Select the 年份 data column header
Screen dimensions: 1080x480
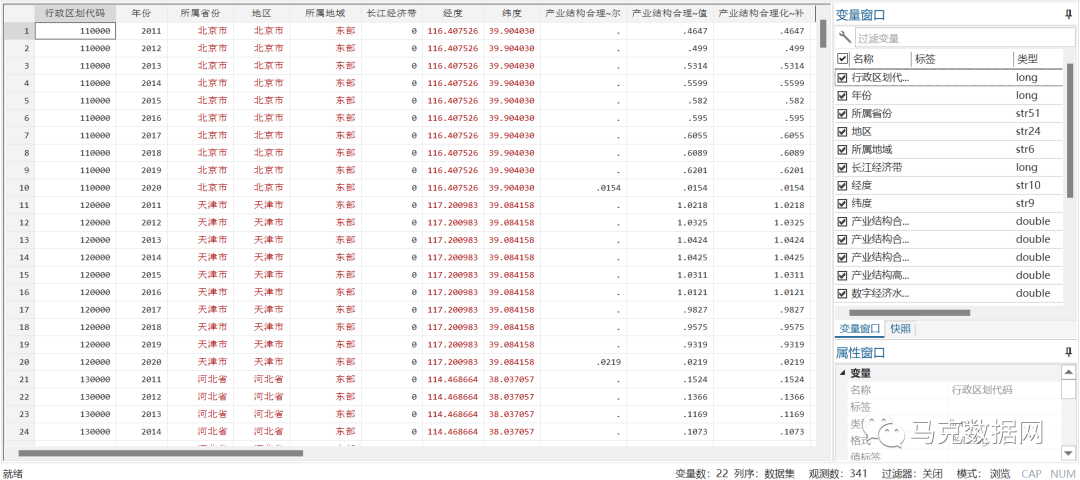pos(141,13)
